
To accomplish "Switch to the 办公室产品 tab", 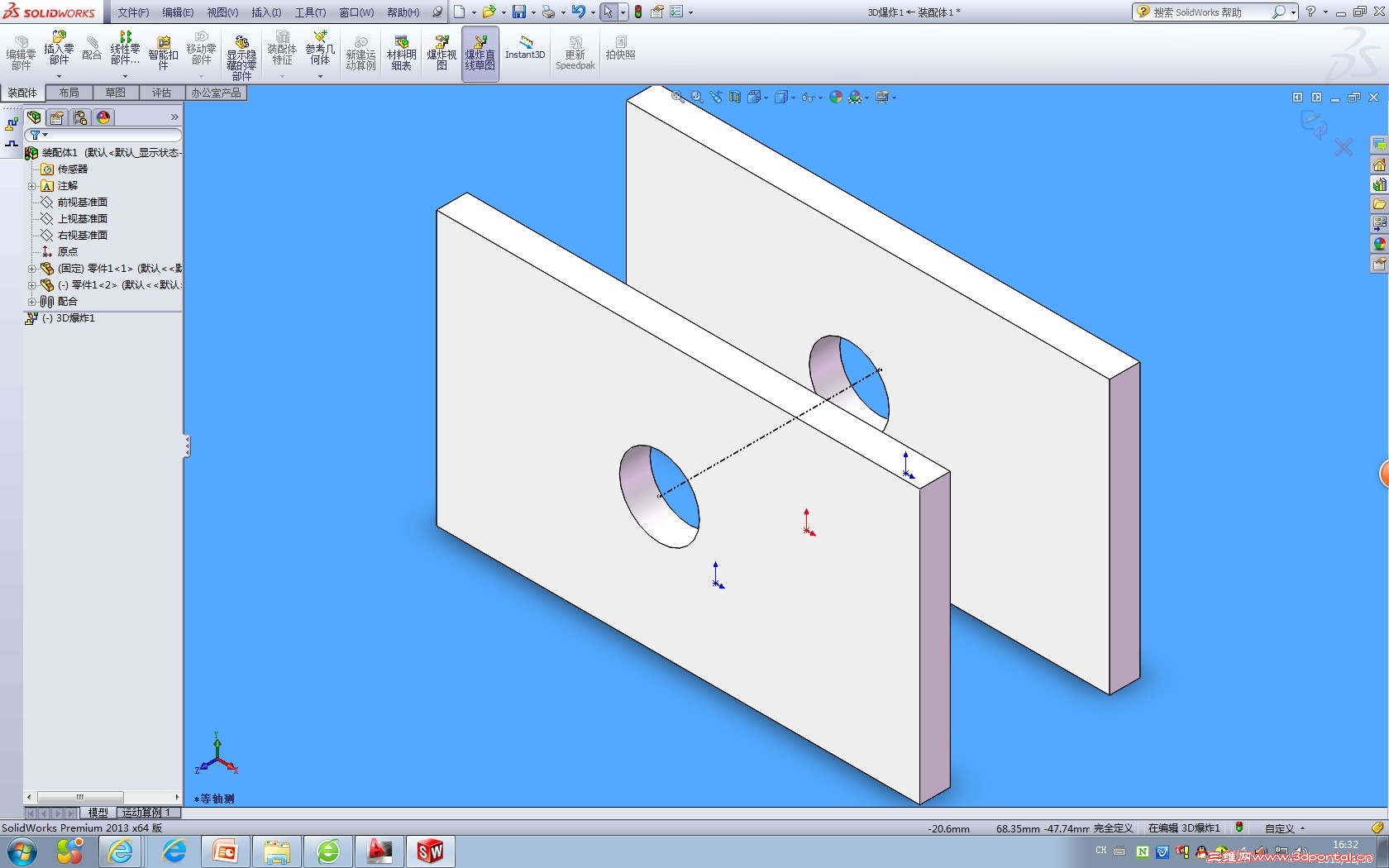I will pyautogui.click(x=217, y=93).
